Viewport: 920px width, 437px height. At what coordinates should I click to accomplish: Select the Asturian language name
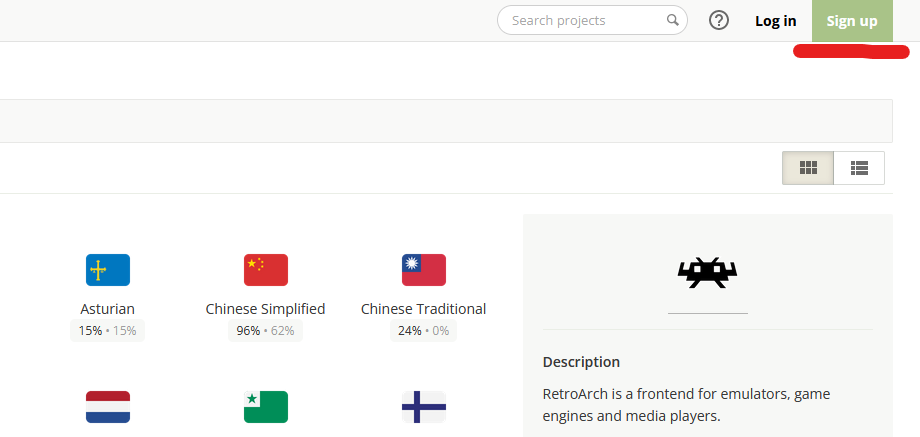(107, 309)
